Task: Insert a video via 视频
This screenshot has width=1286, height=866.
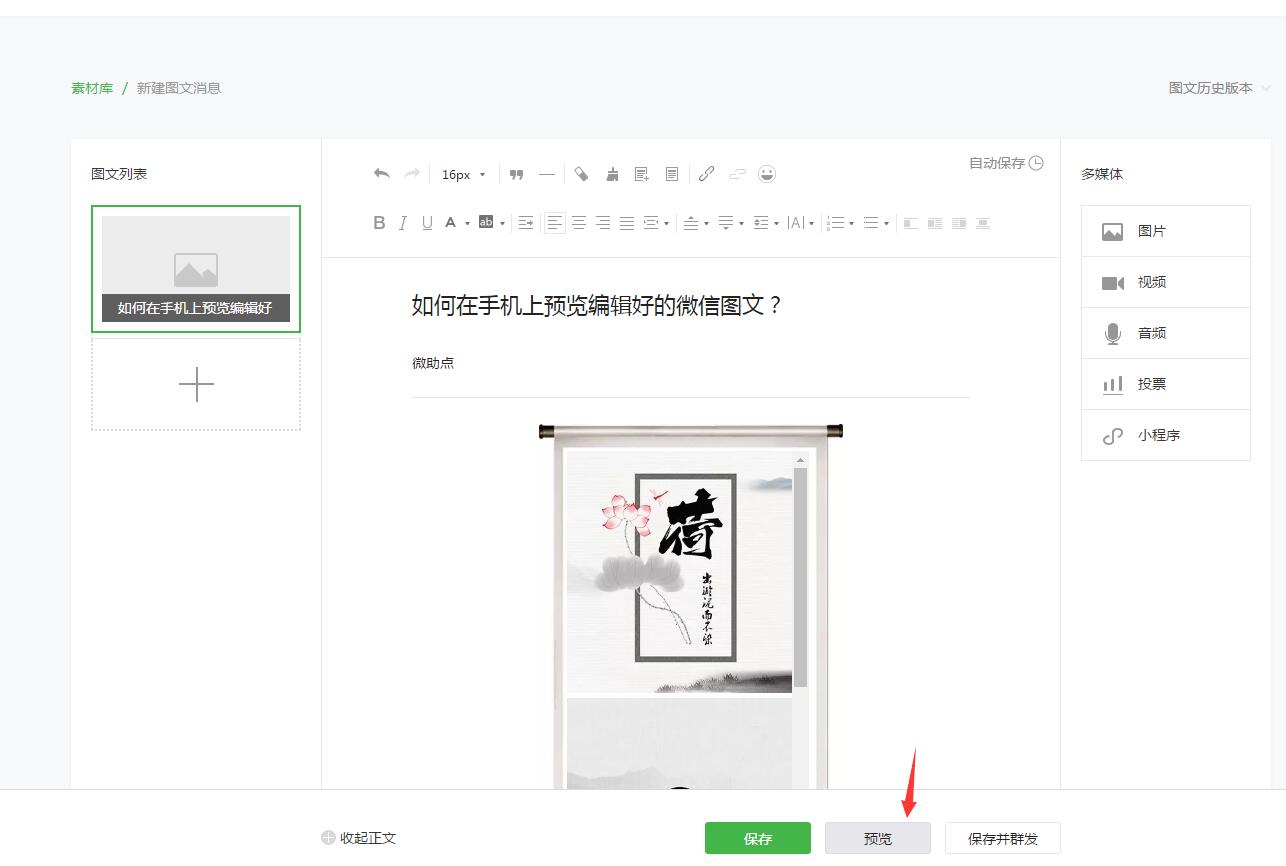Action: click(1166, 282)
